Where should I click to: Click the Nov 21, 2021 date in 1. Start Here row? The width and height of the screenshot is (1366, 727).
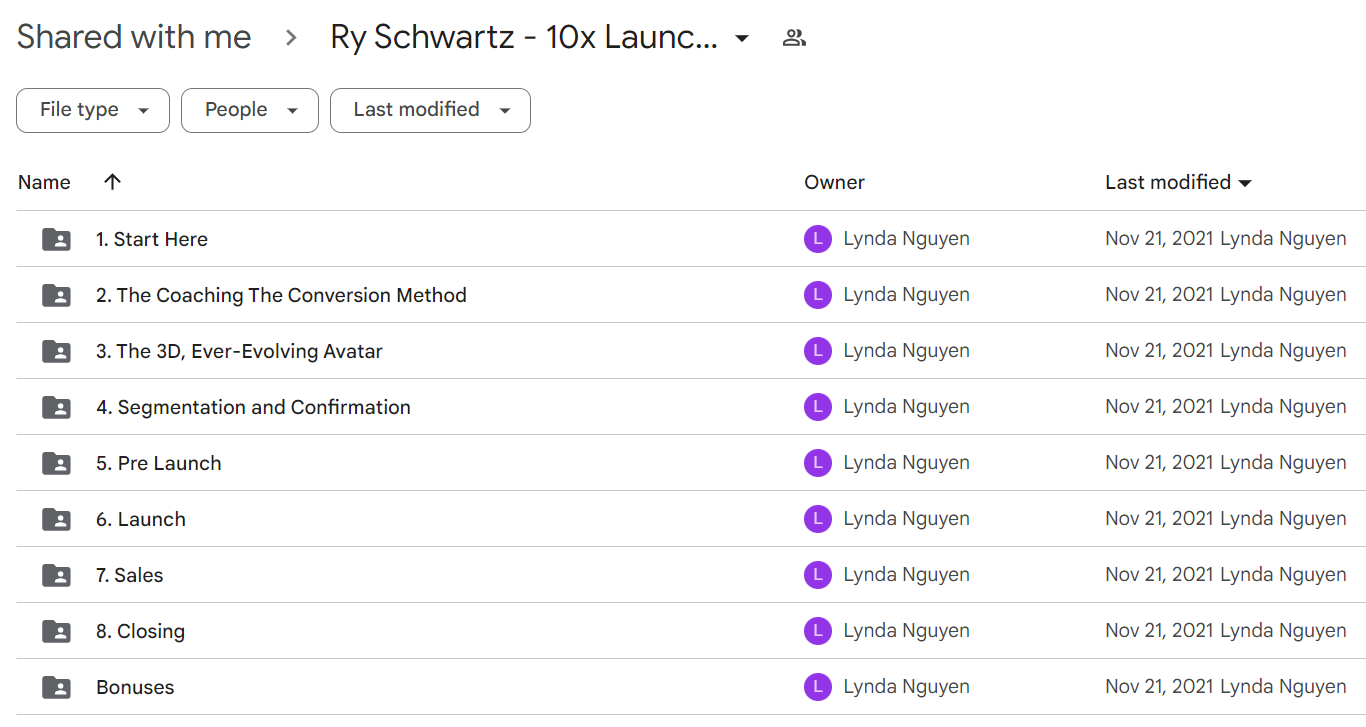(x=1159, y=239)
